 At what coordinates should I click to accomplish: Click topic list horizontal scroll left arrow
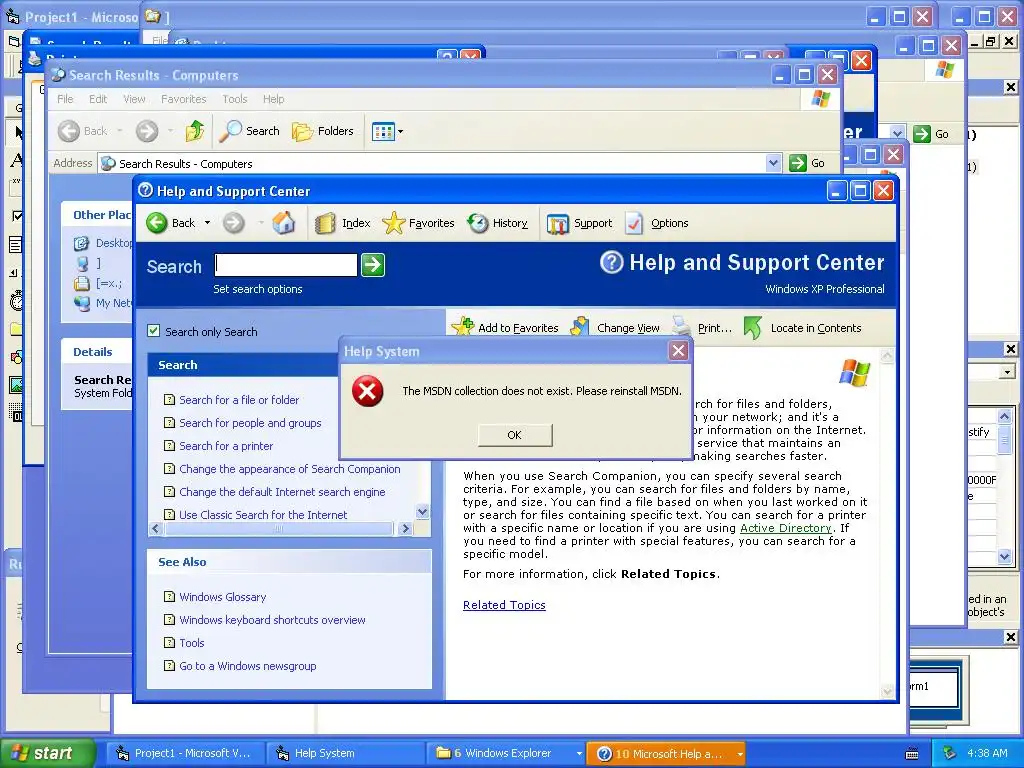tap(155, 528)
